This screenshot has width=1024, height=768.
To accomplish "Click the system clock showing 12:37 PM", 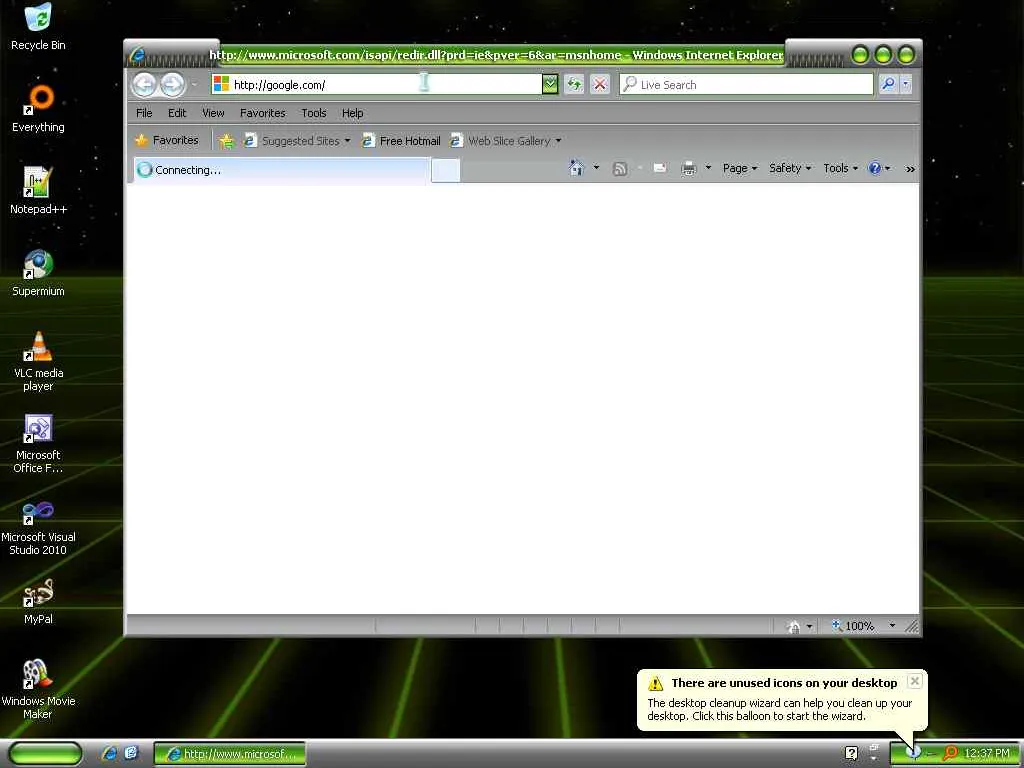I will [x=987, y=754].
